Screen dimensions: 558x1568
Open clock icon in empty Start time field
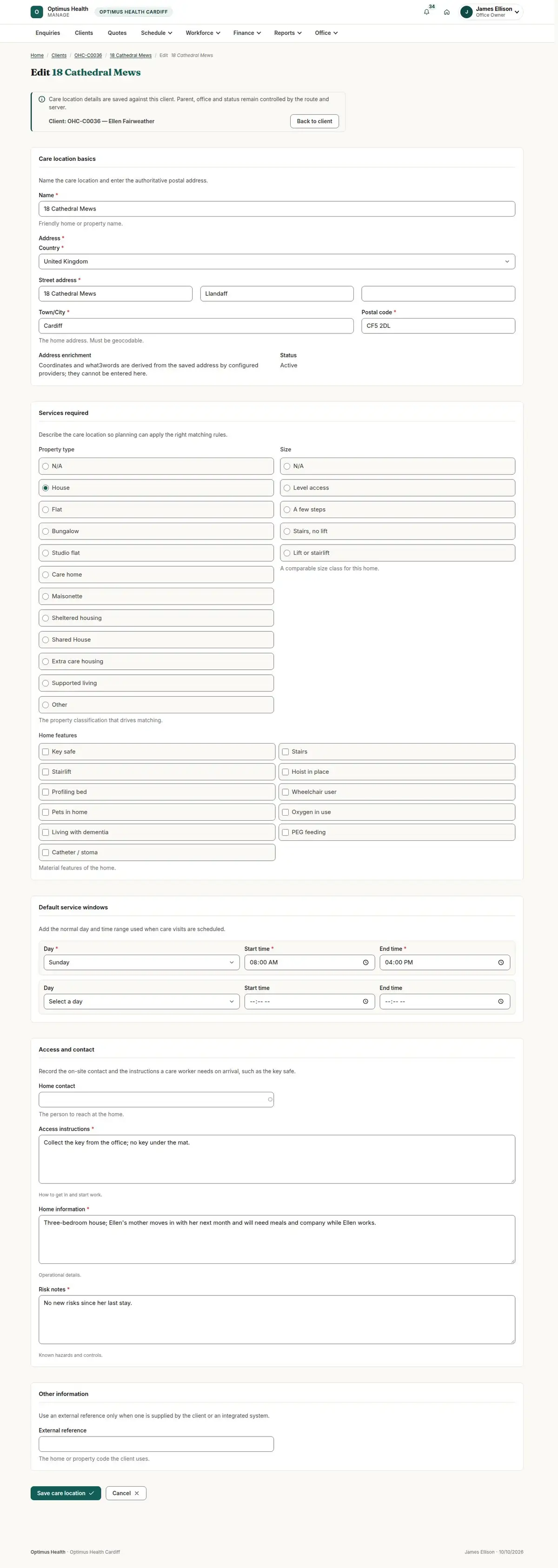[365, 1001]
